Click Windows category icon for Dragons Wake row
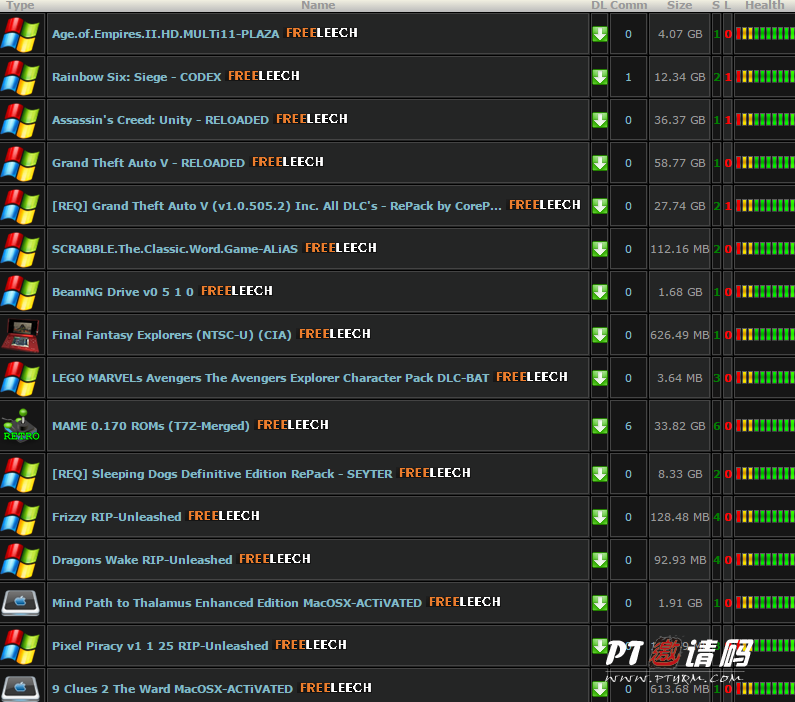Screen dimensions: 795x702 coord(20,560)
